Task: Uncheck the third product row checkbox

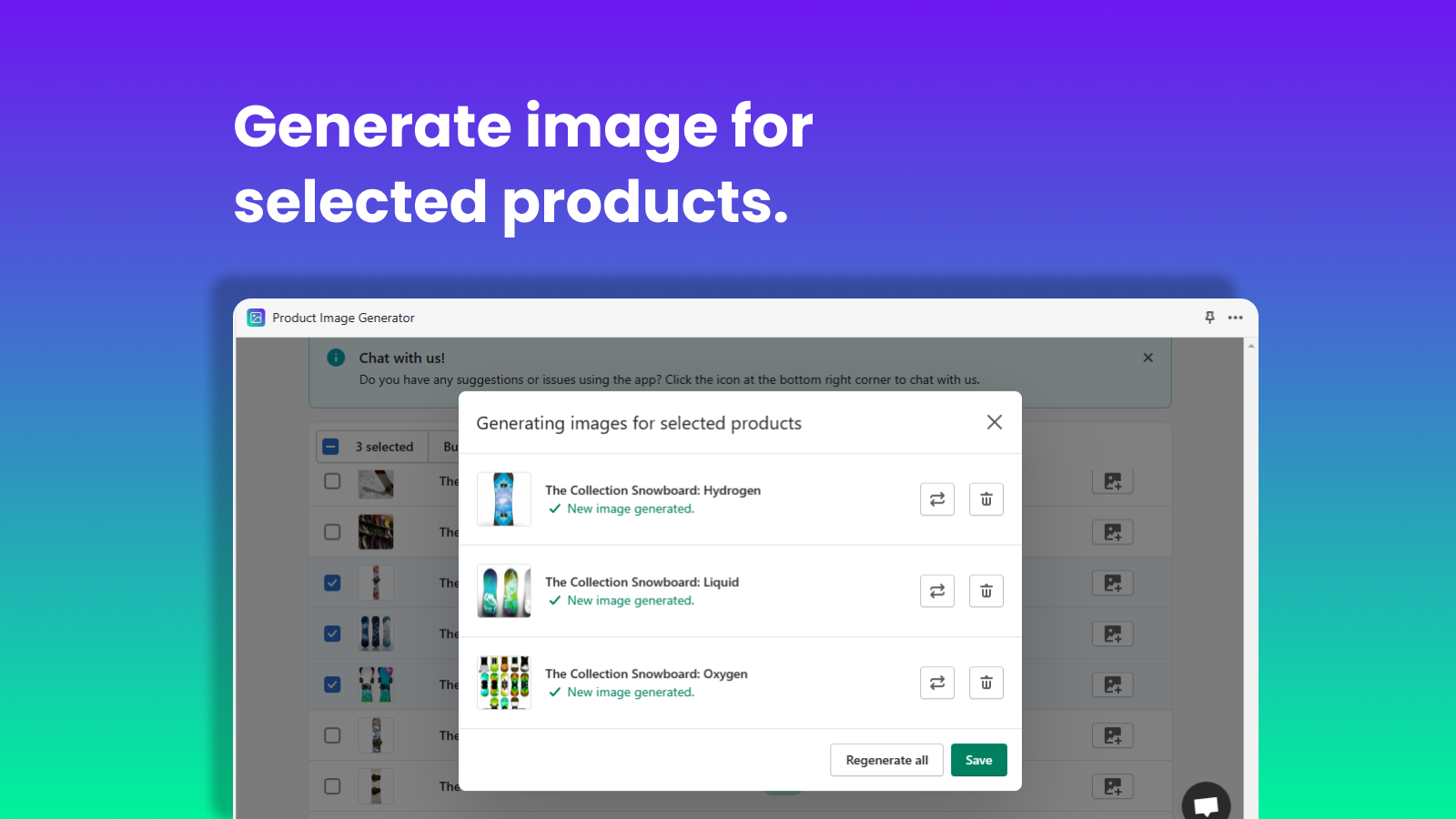Action: point(332,582)
